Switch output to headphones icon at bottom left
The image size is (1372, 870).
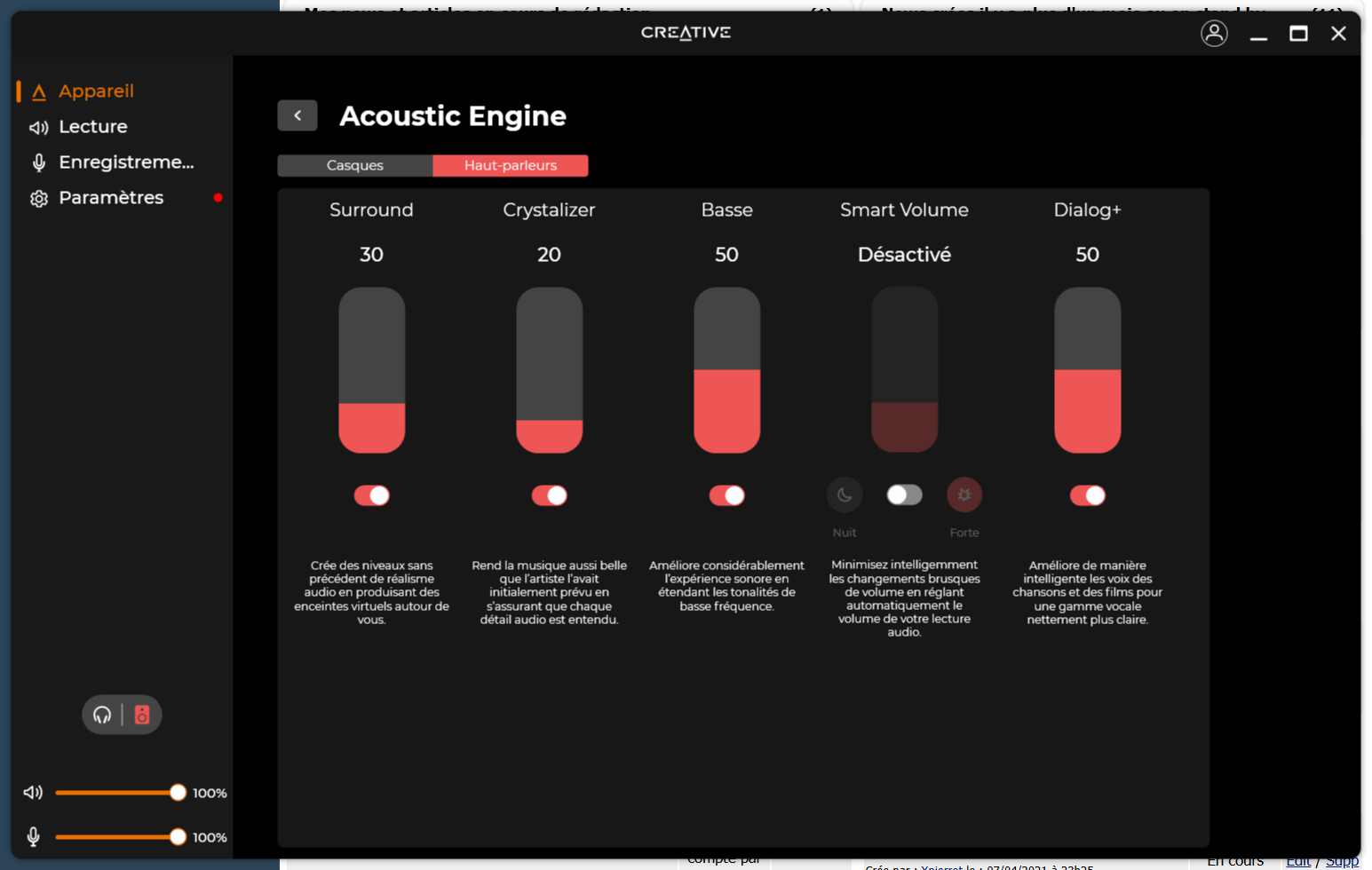[102, 715]
